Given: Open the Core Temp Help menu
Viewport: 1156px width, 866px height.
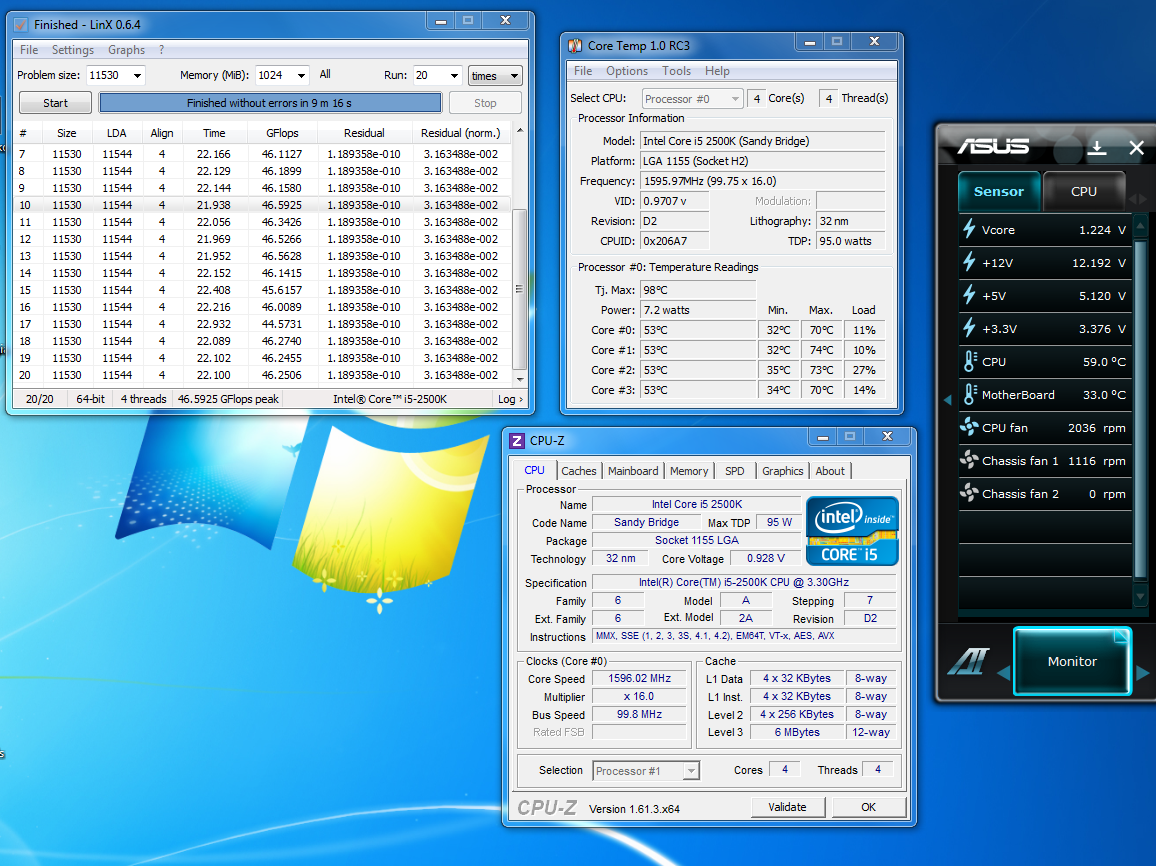Looking at the screenshot, I should [x=717, y=71].
